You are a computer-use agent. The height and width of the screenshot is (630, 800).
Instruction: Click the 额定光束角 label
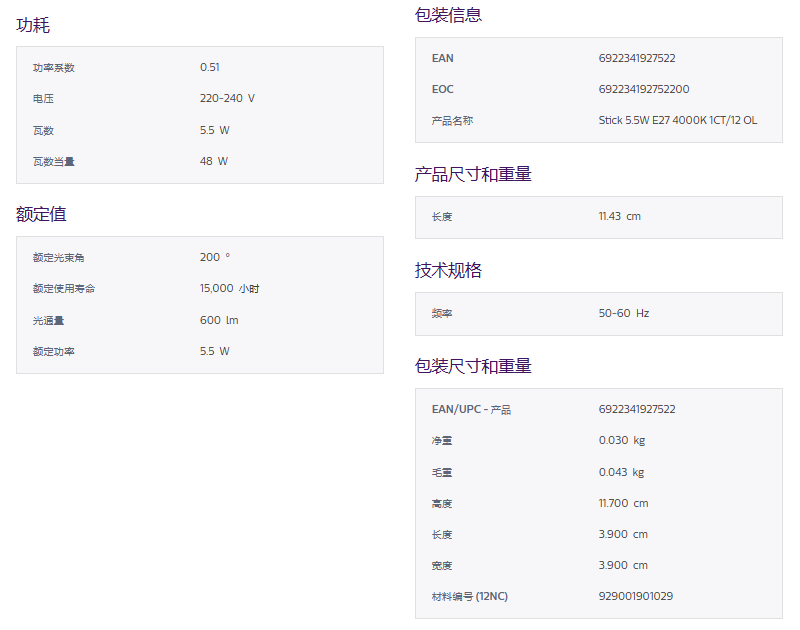pos(59,257)
